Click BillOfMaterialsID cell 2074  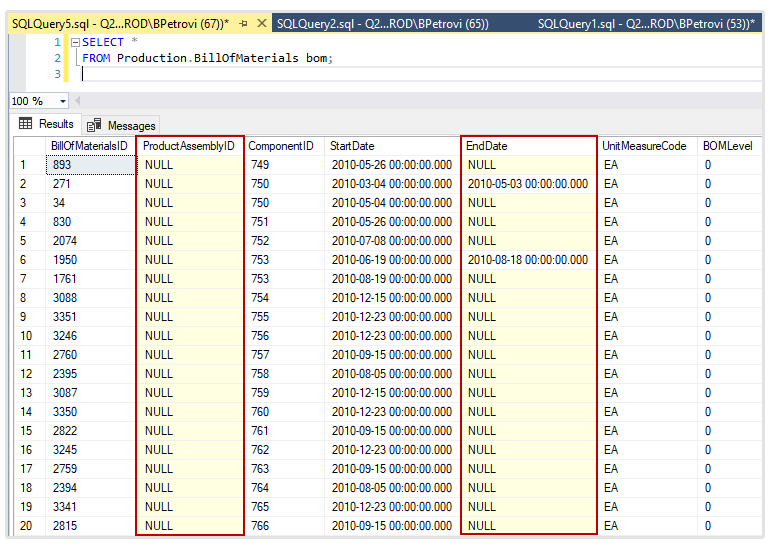click(x=91, y=241)
